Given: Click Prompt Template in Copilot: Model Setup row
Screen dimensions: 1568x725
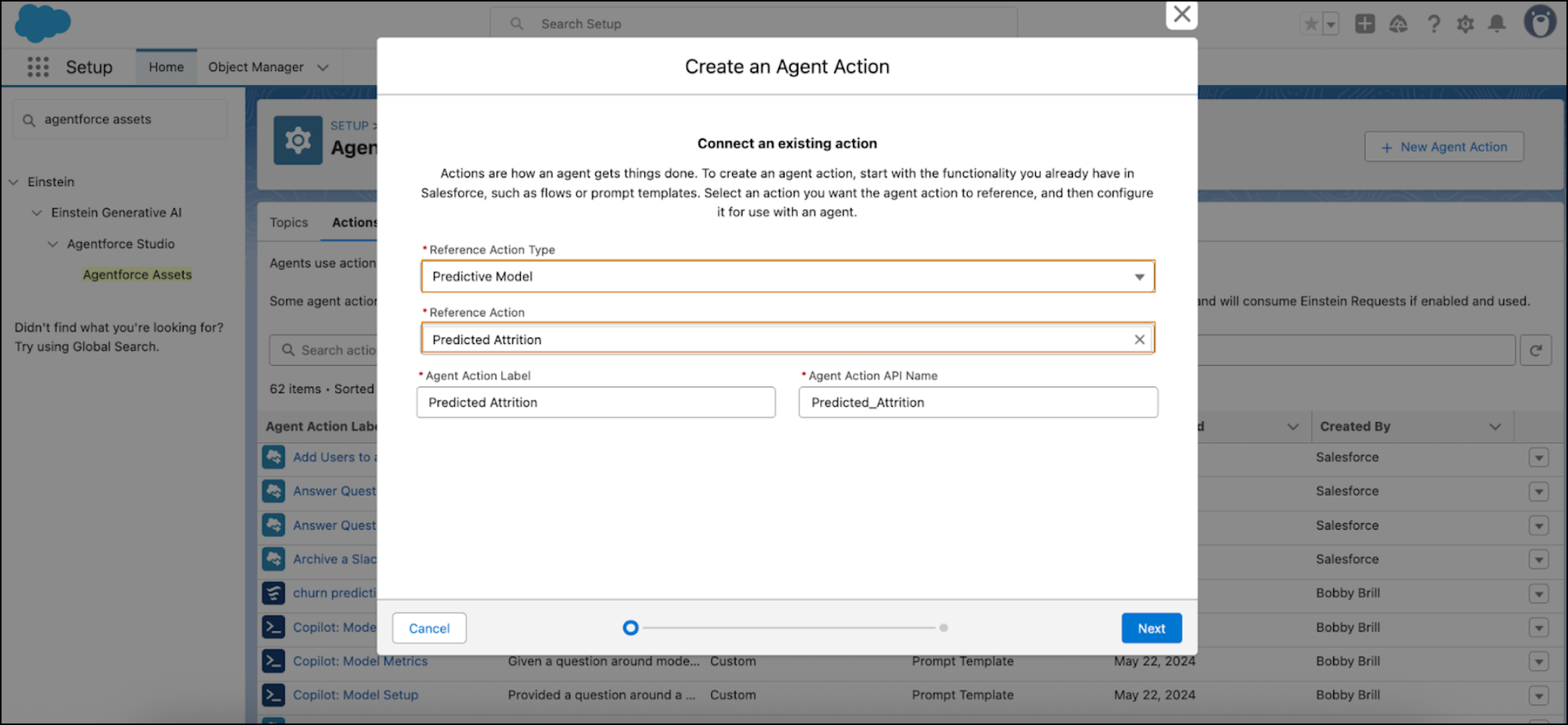Looking at the screenshot, I should [963, 695].
